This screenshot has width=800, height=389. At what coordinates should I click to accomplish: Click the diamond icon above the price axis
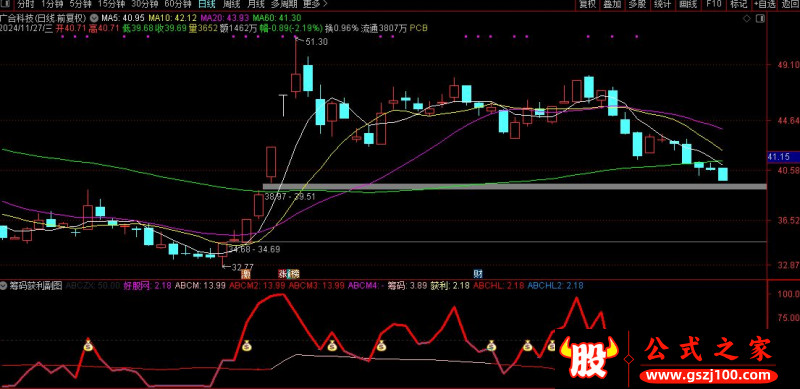tap(746, 19)
